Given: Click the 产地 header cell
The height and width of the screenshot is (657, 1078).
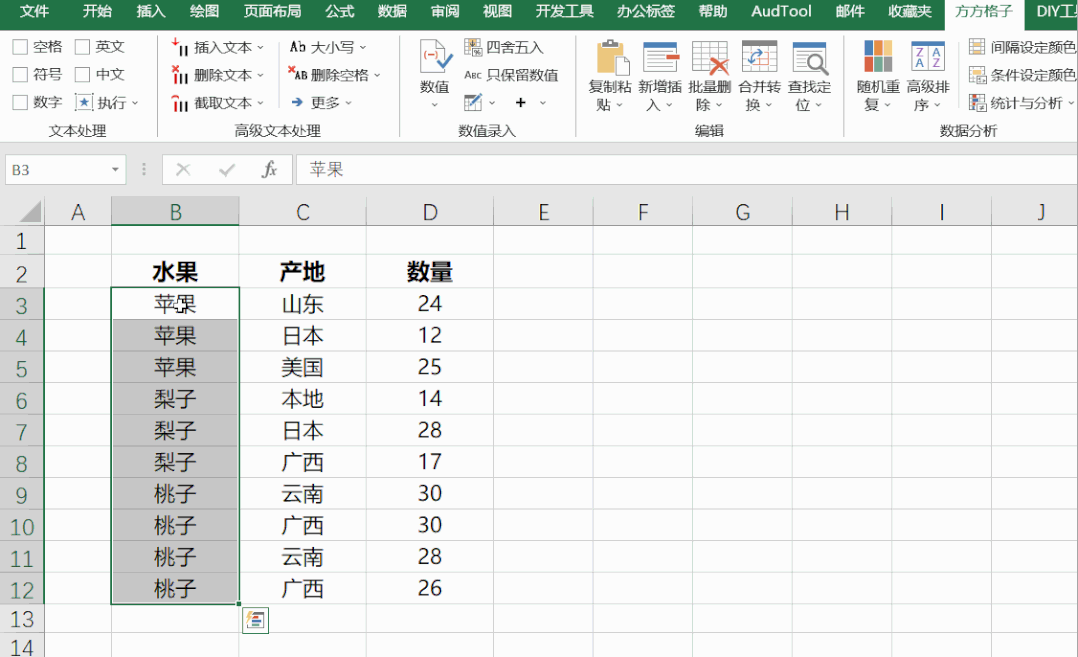Looking at the screenshot, I should [302, 272].
